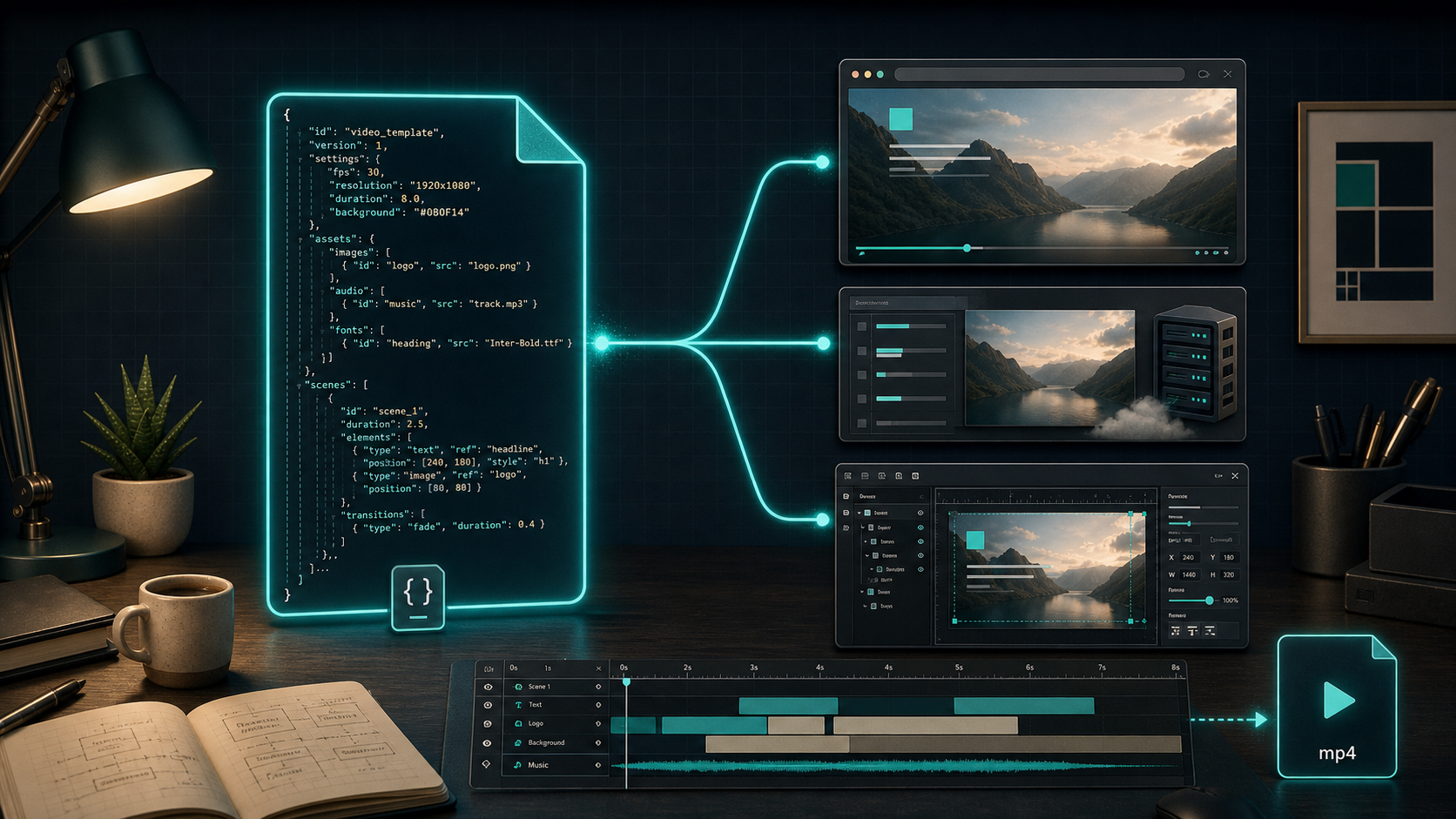This screenshot has width=1456, height=819.
Task: Click the Music note track icon
Action: pyautogui.click(x=518, y=765)
